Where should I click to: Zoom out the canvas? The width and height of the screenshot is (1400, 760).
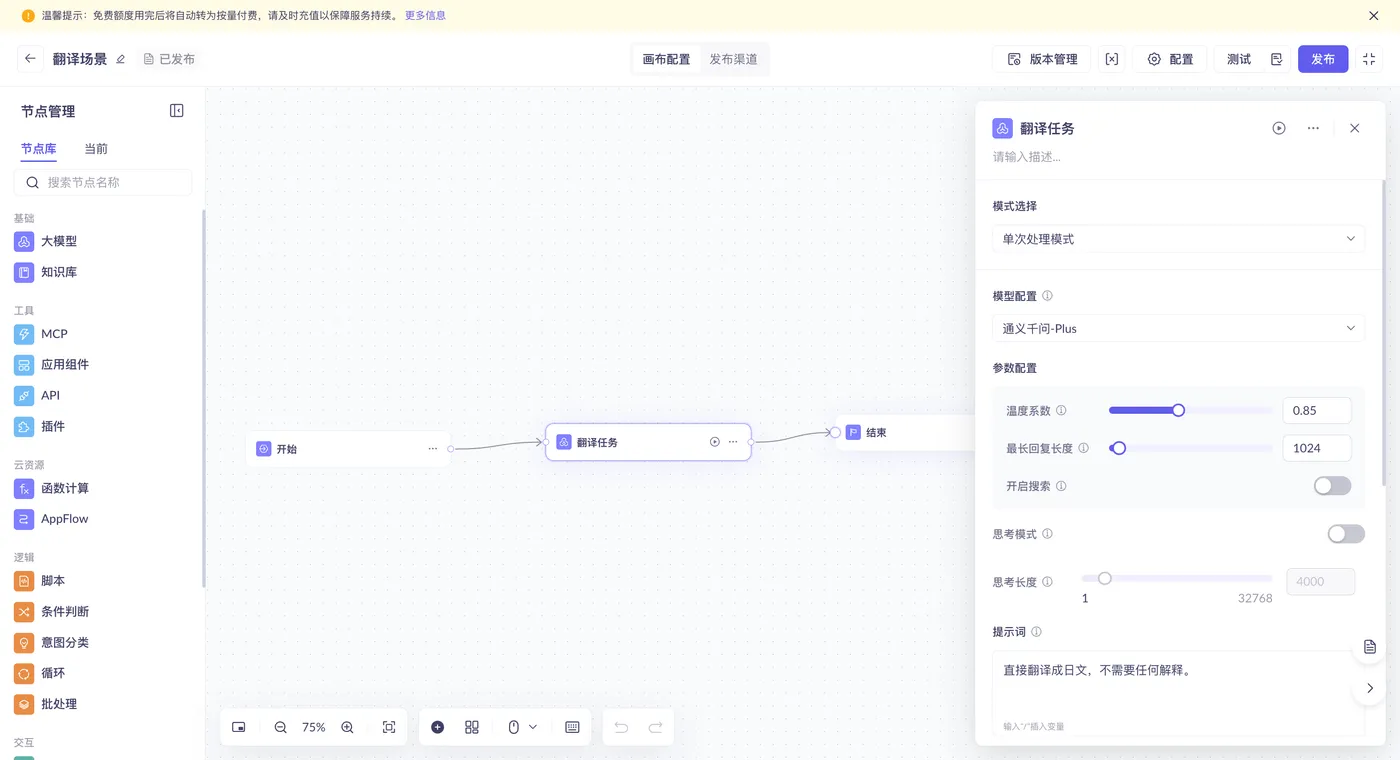(281, 727)
